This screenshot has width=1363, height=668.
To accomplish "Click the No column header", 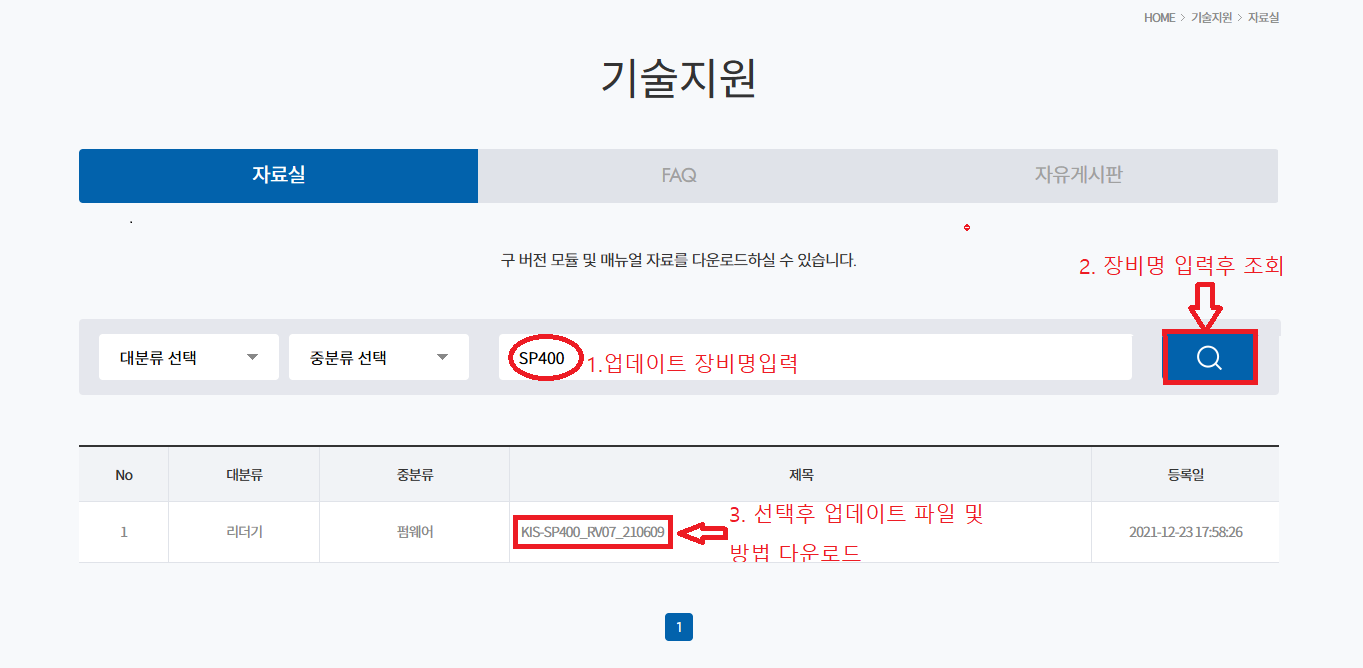I will pos(124,475).
